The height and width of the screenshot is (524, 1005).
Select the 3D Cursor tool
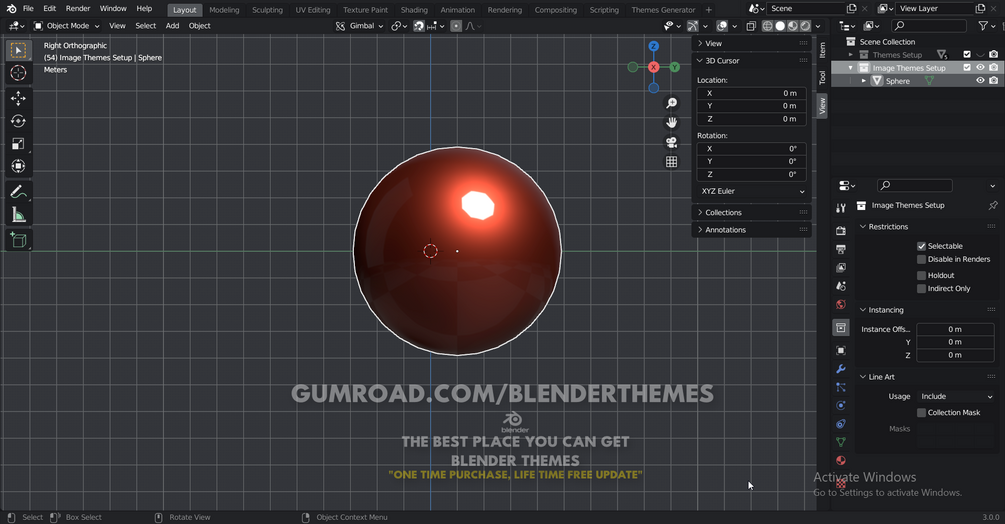(x=18, y=73)
